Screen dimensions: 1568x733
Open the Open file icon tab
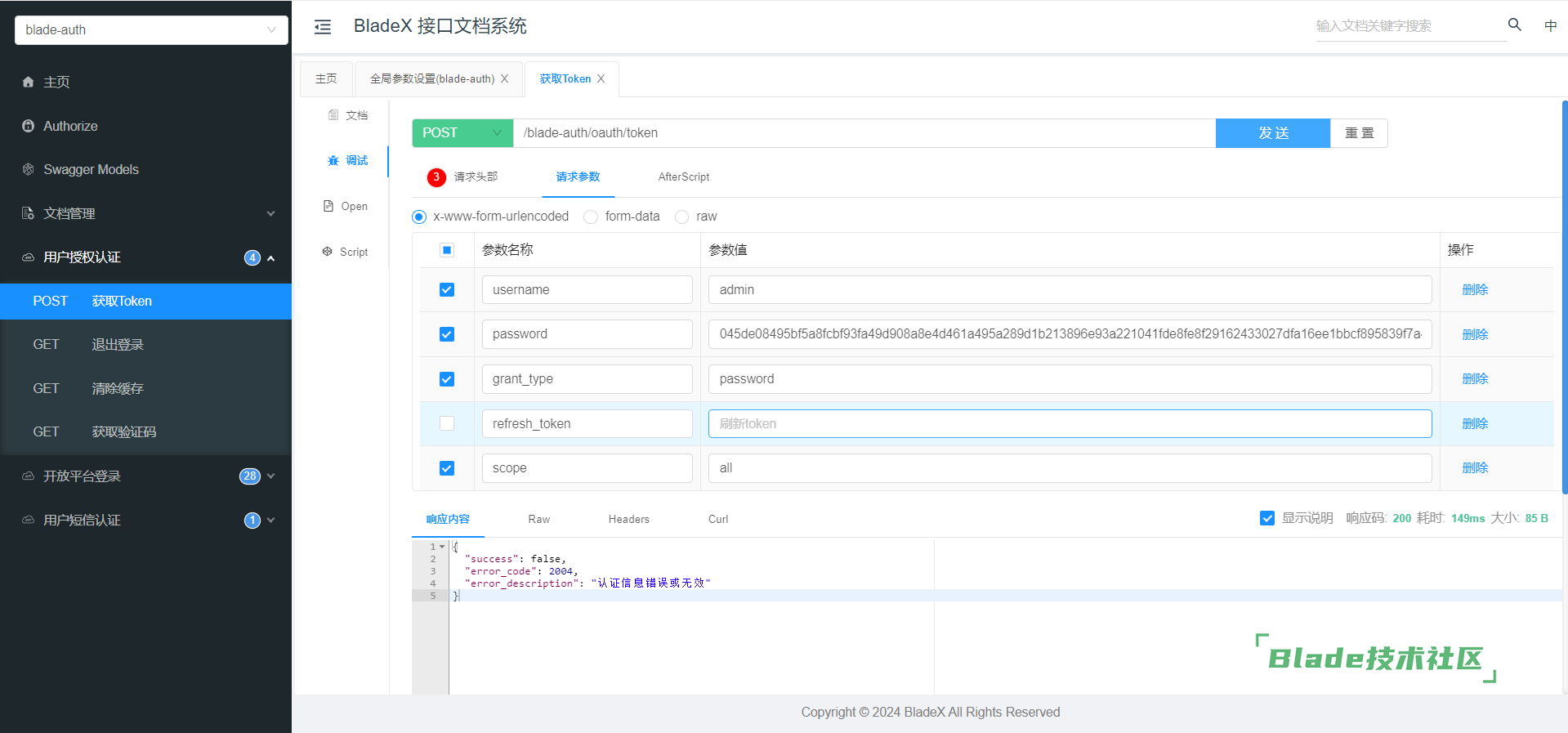[346, 206]
